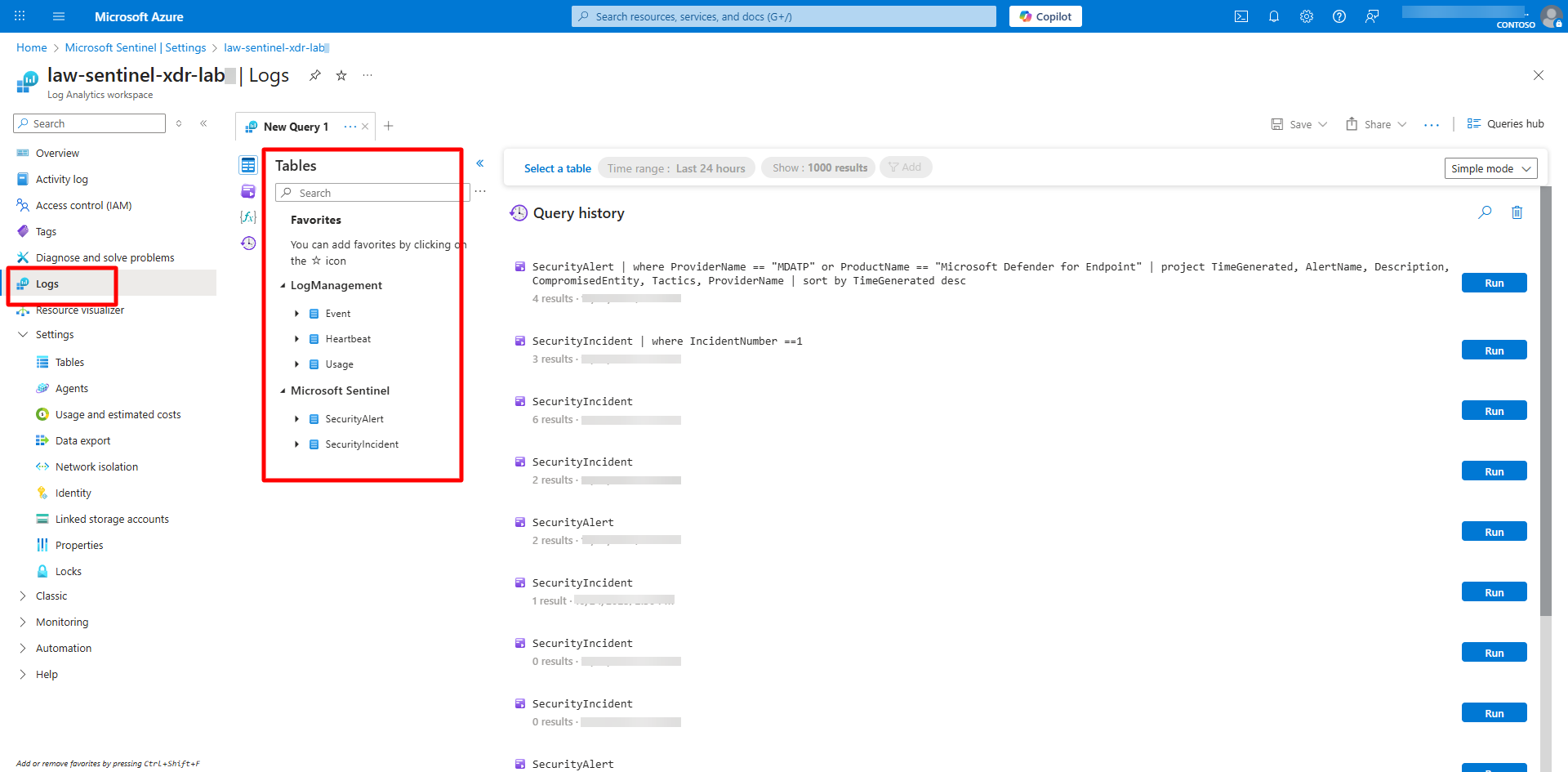The width and height of the screenshot is (1568, 772).
Task: Add workspace to favorites star
Action: [x=341, y=76]
